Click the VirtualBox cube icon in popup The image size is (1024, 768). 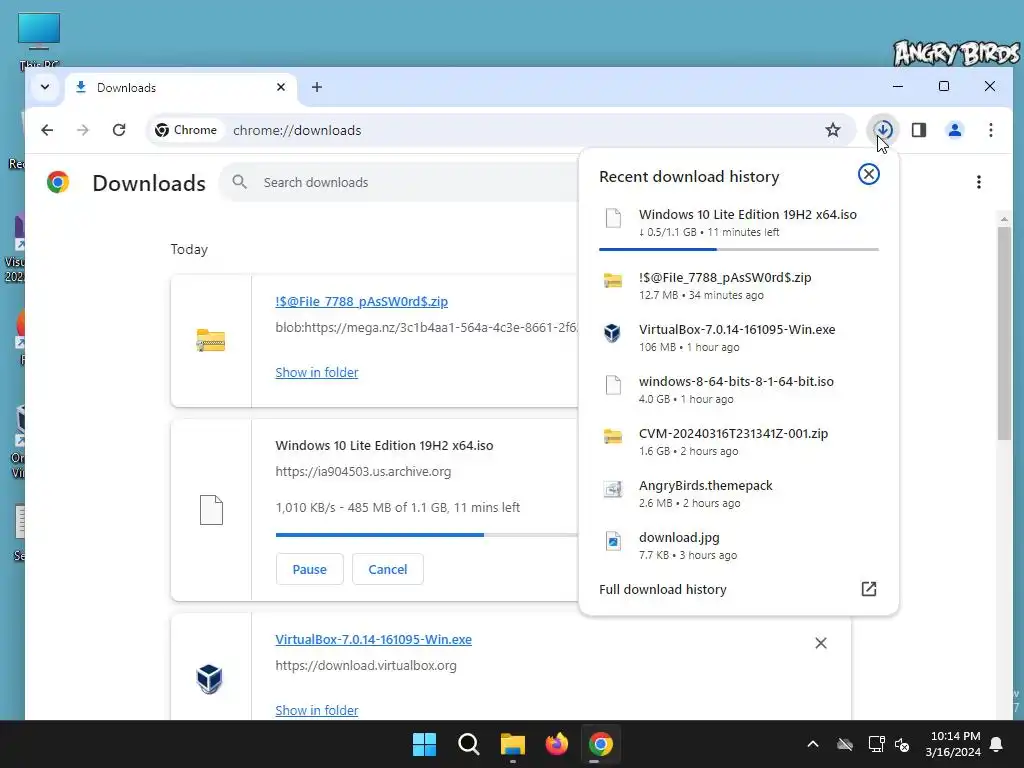[x=613, y=332]
